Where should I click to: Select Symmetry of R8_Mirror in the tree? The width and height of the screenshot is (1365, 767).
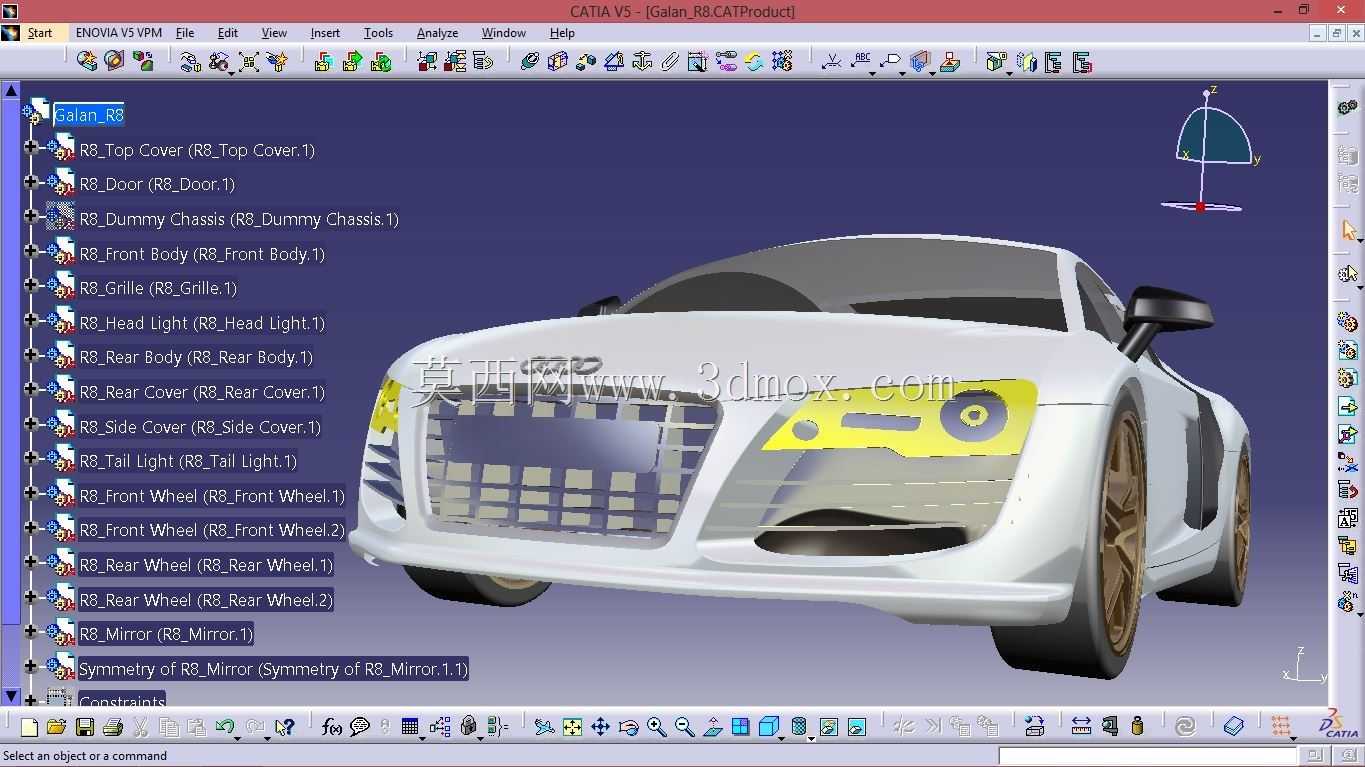point(273,669)
